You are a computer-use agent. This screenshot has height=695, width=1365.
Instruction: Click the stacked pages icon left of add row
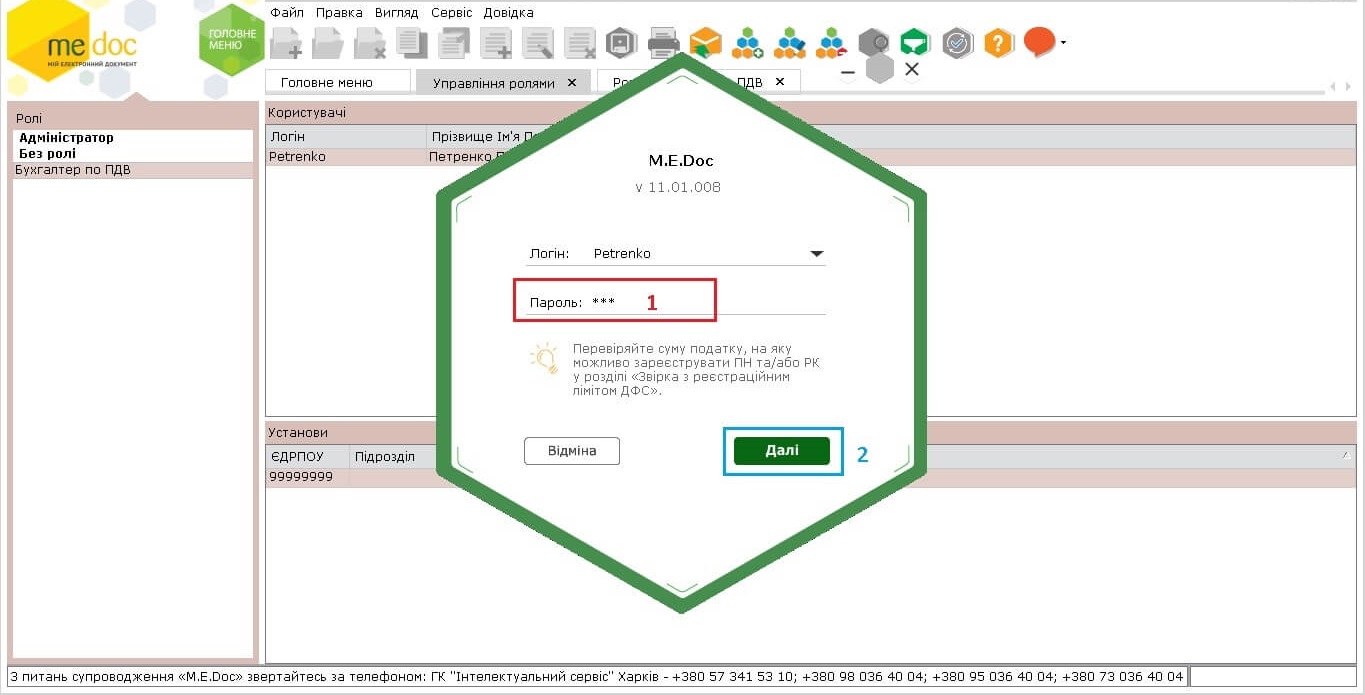453,43
